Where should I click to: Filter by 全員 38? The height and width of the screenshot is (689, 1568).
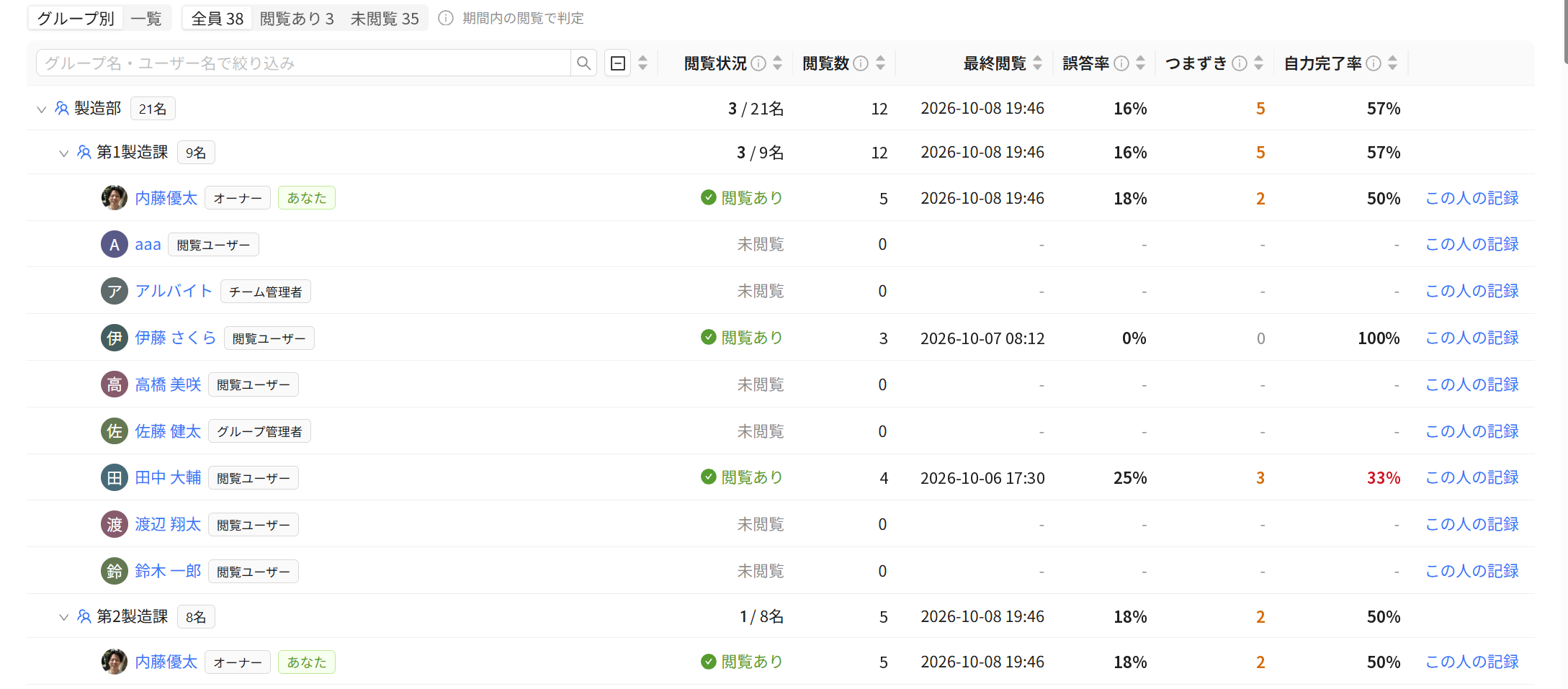[218, 18]
